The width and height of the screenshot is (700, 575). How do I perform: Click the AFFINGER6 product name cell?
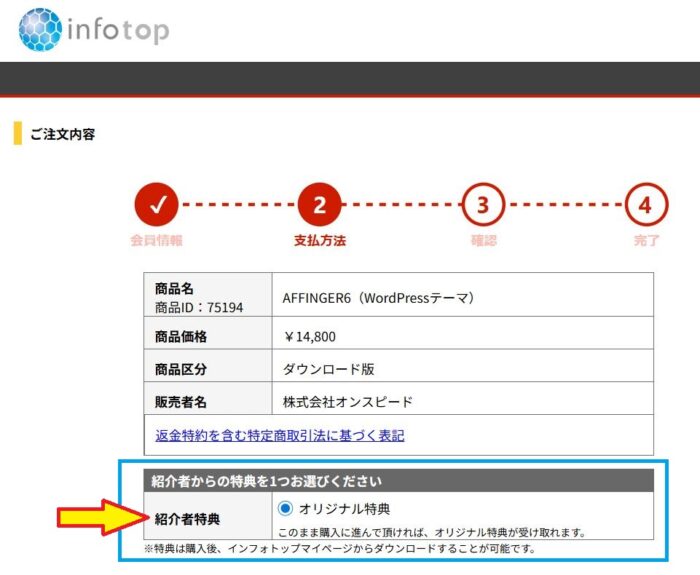point(378,298)
